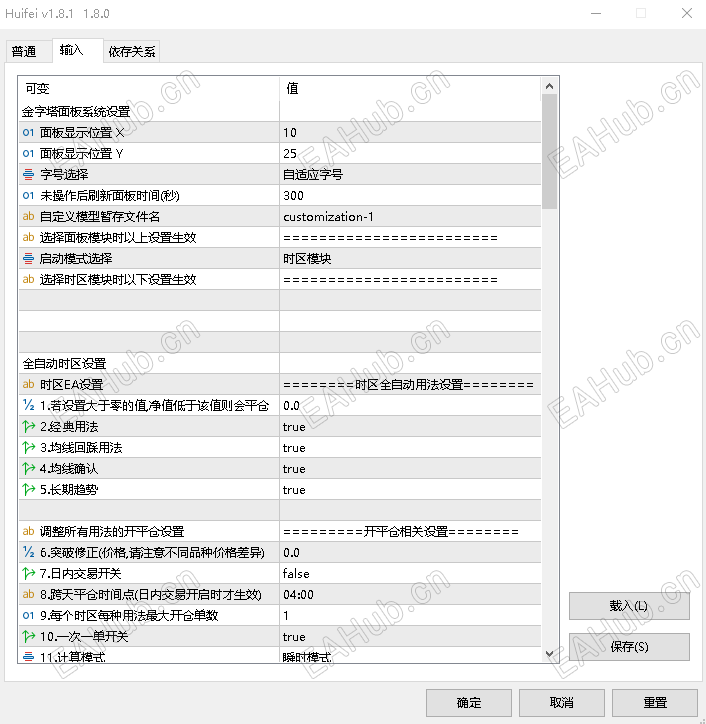Click the 重置 button
This screenshot has width=706, height=724.
655,703
